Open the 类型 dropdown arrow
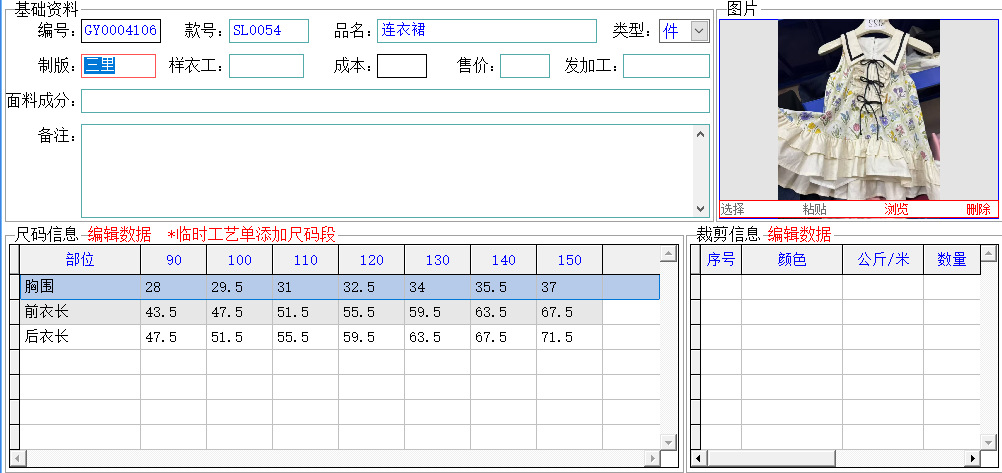Screen dimensions: 1002x473 click(x=700, y=31)
